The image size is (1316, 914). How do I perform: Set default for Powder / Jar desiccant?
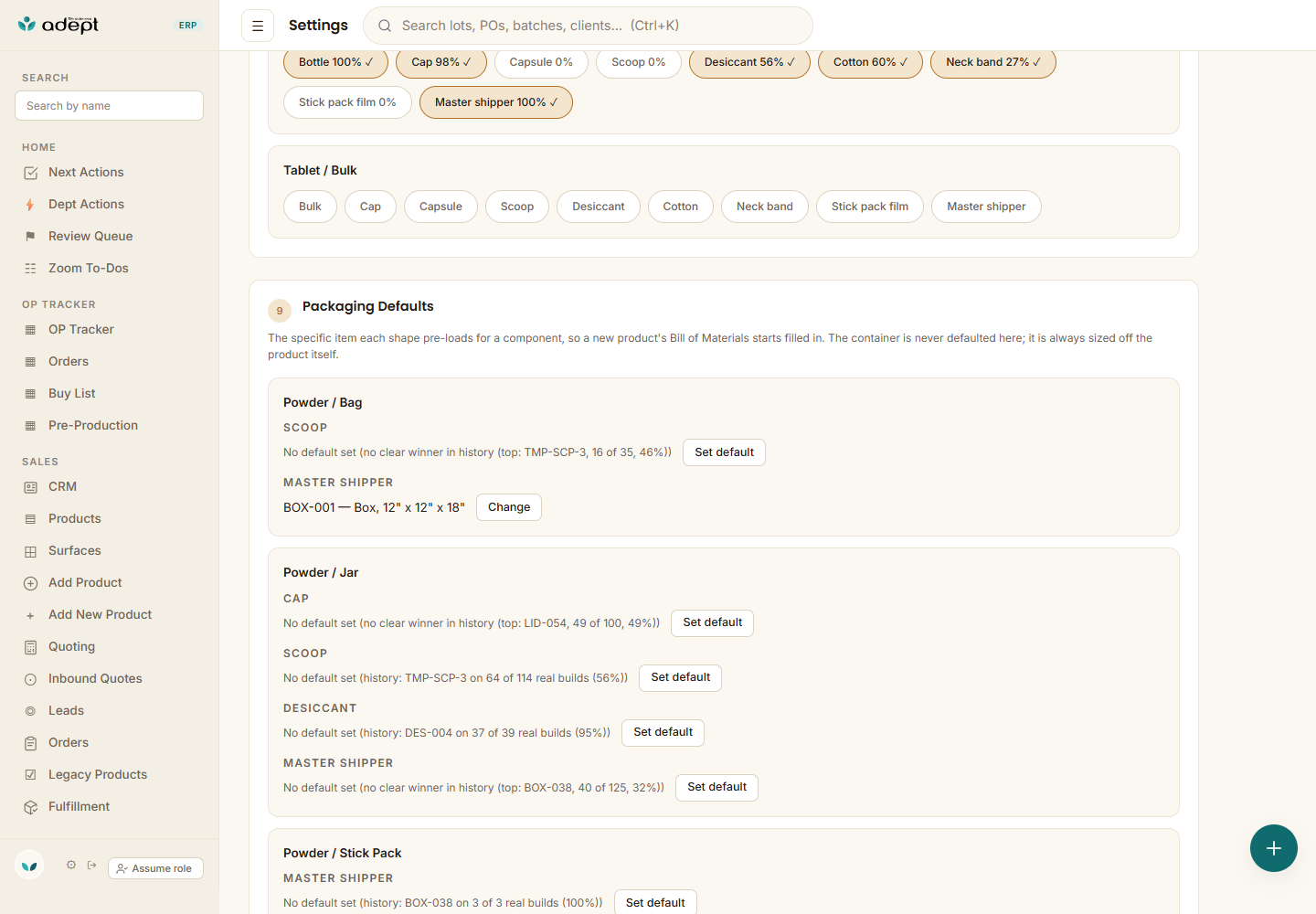pos(663,733)
